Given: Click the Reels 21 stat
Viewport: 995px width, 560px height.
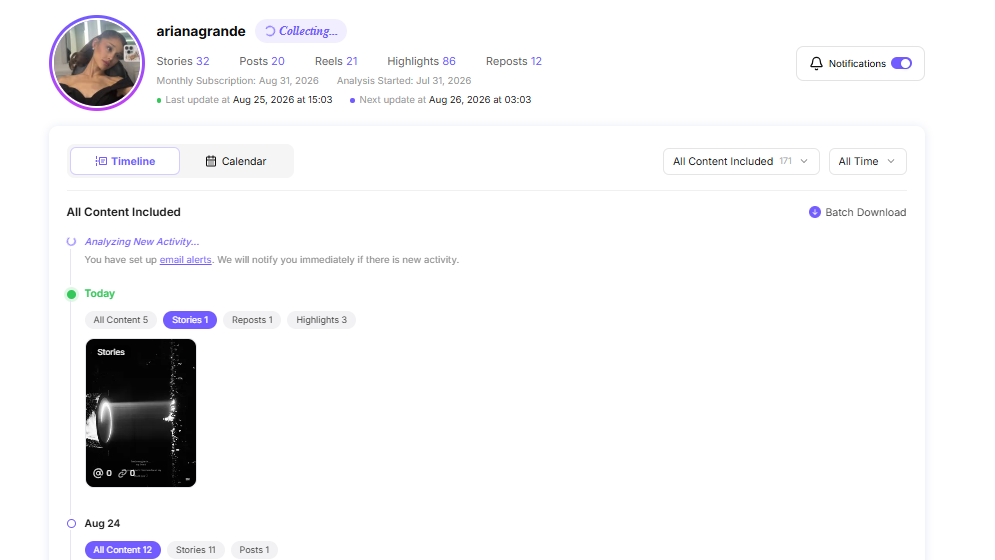Looking at the screenshot, I should click(x=336, y=61).
